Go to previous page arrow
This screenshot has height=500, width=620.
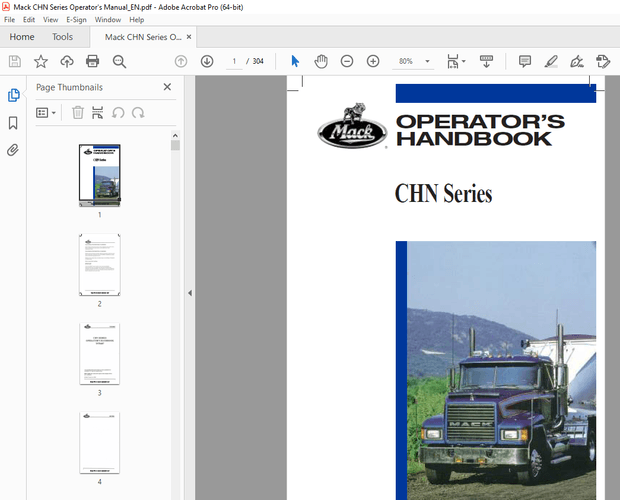tap(181, 61)
